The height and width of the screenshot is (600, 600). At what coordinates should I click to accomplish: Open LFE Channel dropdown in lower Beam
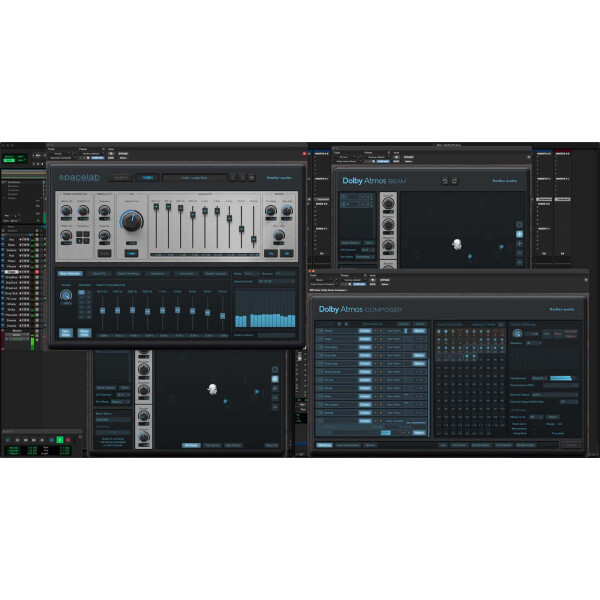point(123,395)
